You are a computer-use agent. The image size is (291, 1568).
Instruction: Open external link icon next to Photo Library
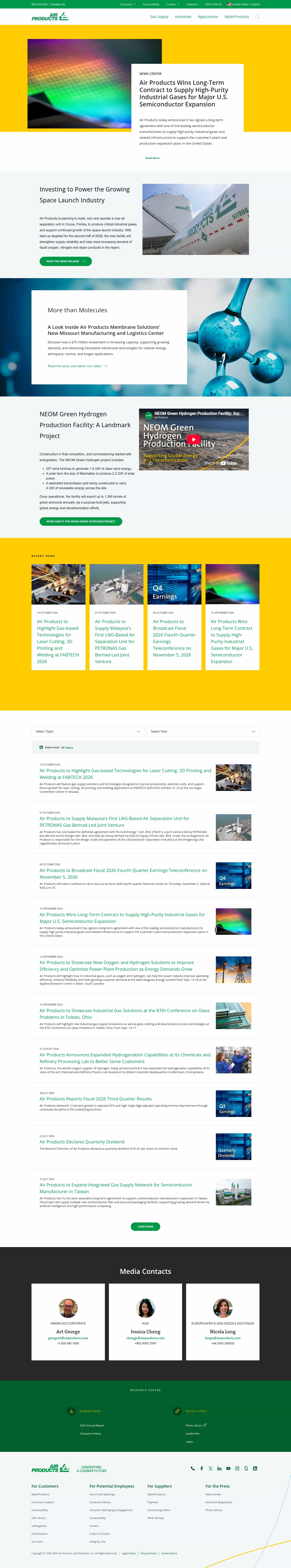click(x=205, y=1425)
